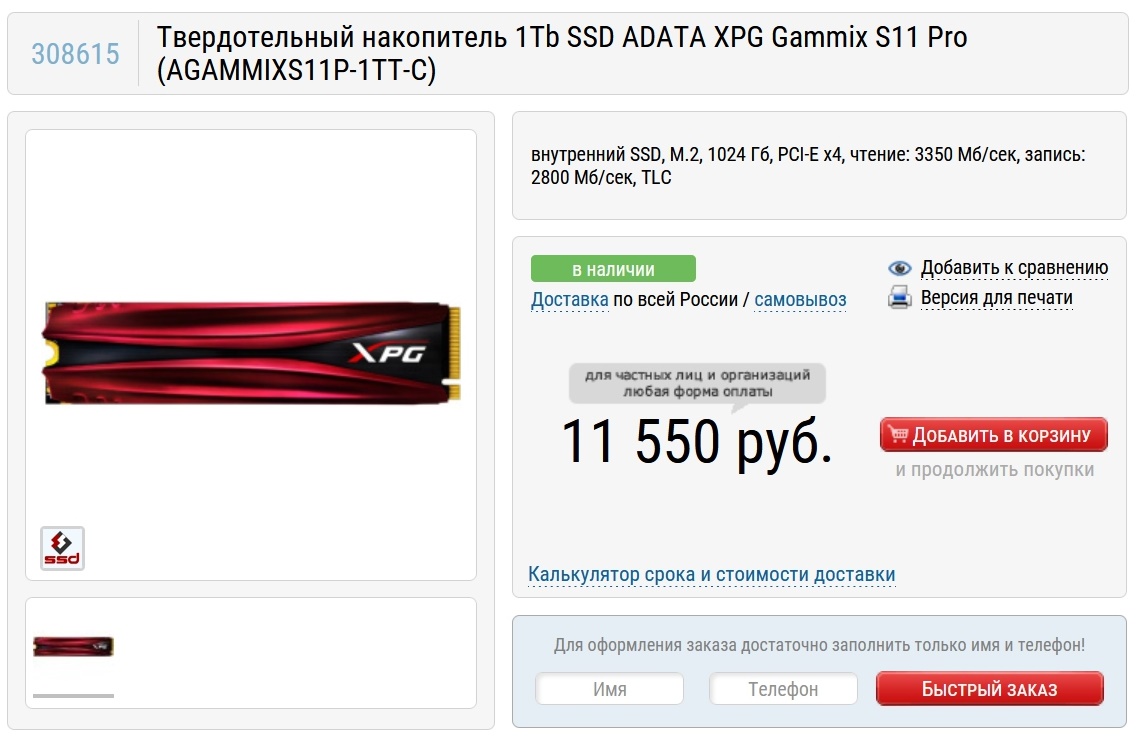Click the 11 550 руб. price

point(697,442)
